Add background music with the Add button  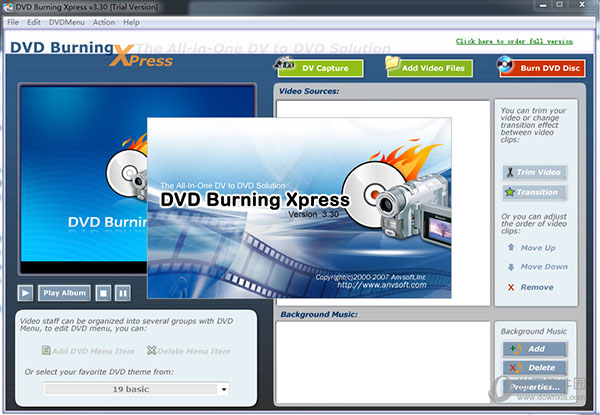(535, 349)
